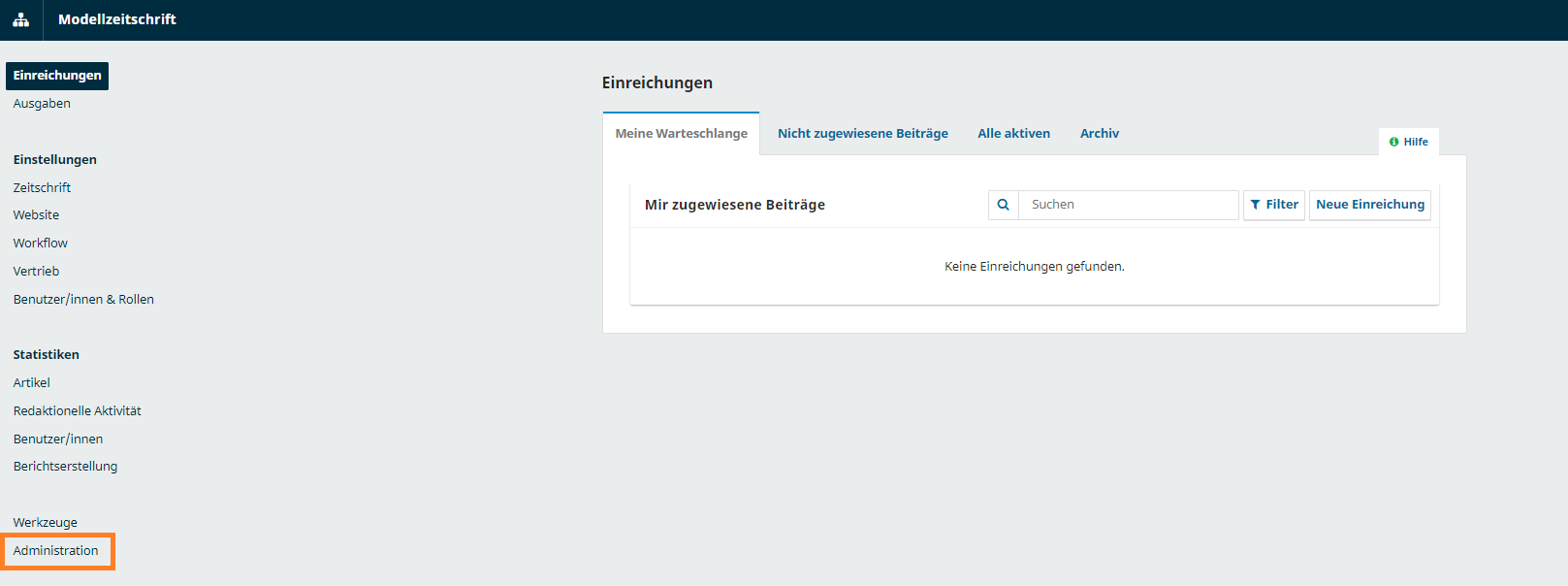Open Administration in the sidebar

tap(56, 551)
